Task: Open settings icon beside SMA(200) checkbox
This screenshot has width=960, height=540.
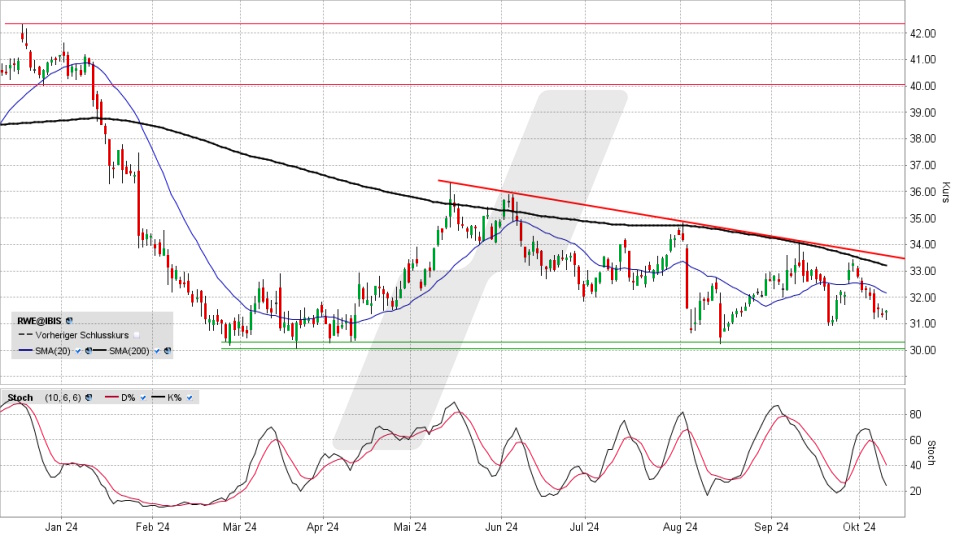Action: [167, 351]
